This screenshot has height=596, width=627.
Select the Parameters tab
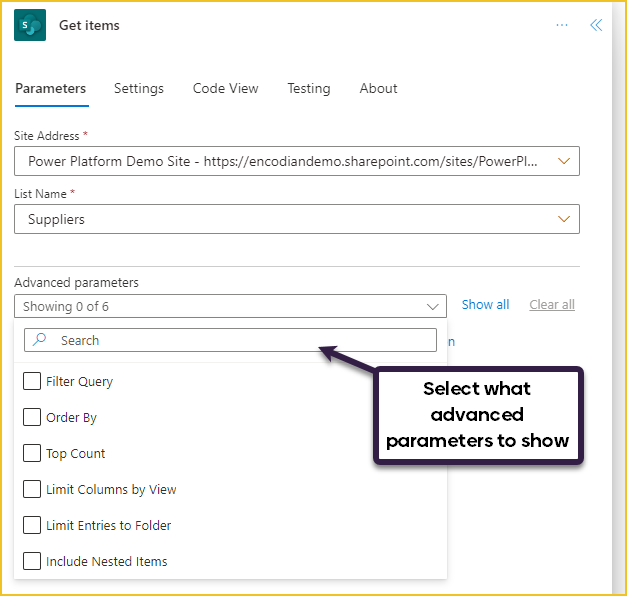[x=51, y=88]
